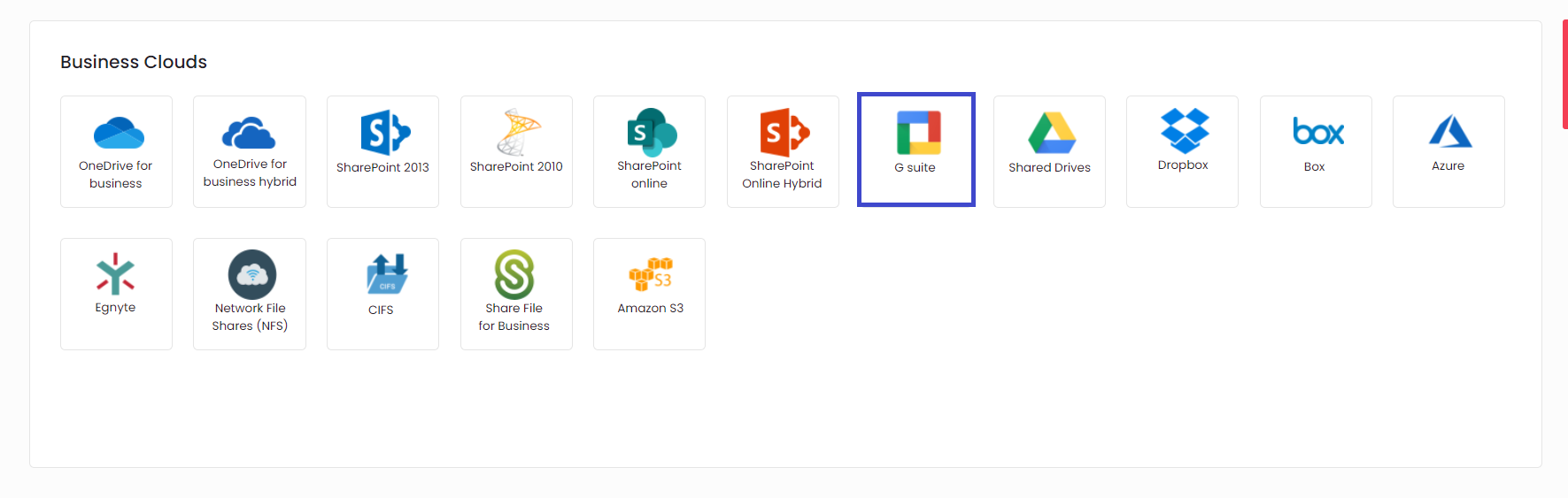Select the CIFS folder icon

click(387, 274)
